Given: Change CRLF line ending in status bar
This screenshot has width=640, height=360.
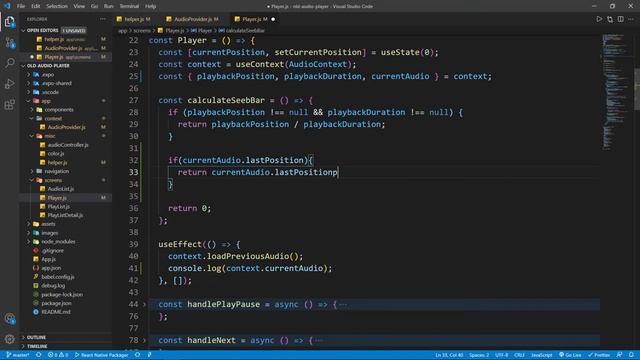Looking at the screenshot, I should click(x=519, y=355).
